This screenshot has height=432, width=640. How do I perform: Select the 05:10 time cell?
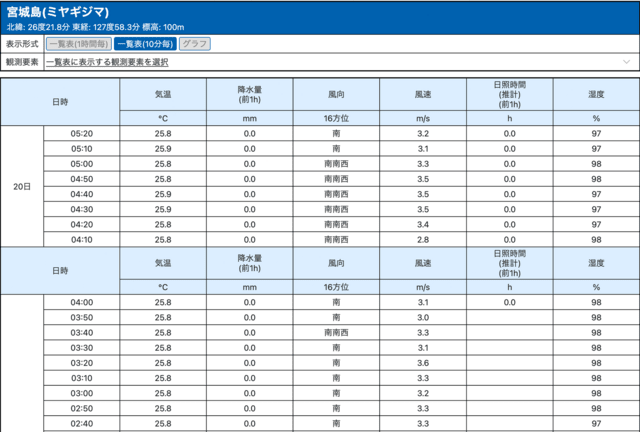click(x=82, y=149)
